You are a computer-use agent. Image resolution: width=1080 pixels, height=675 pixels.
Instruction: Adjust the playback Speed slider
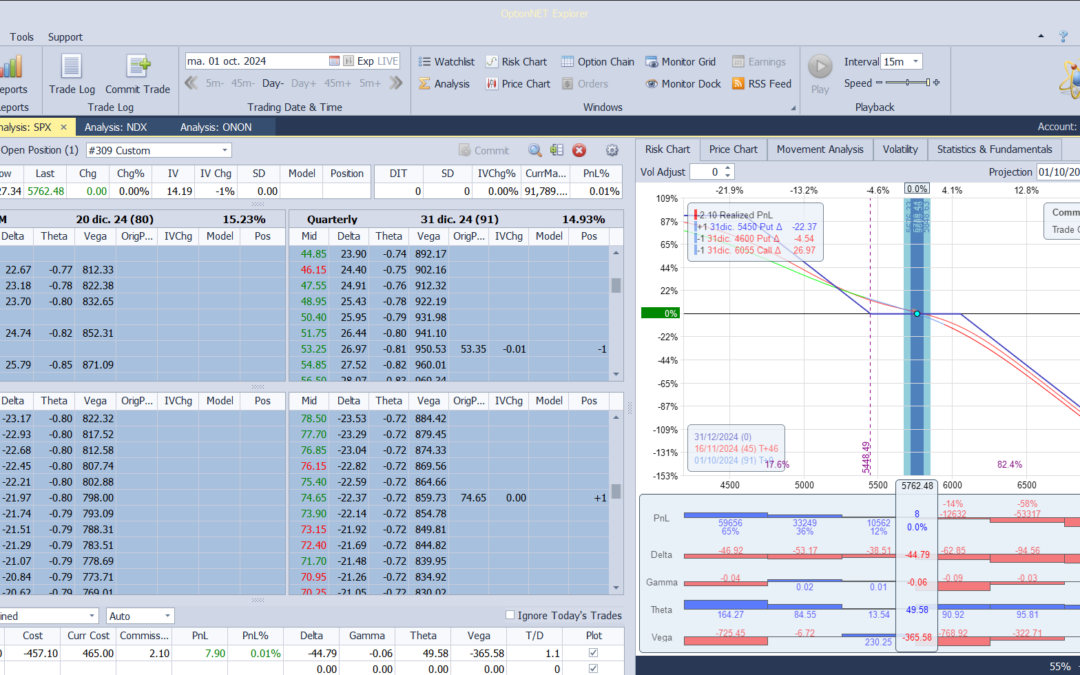coord(908,83)
